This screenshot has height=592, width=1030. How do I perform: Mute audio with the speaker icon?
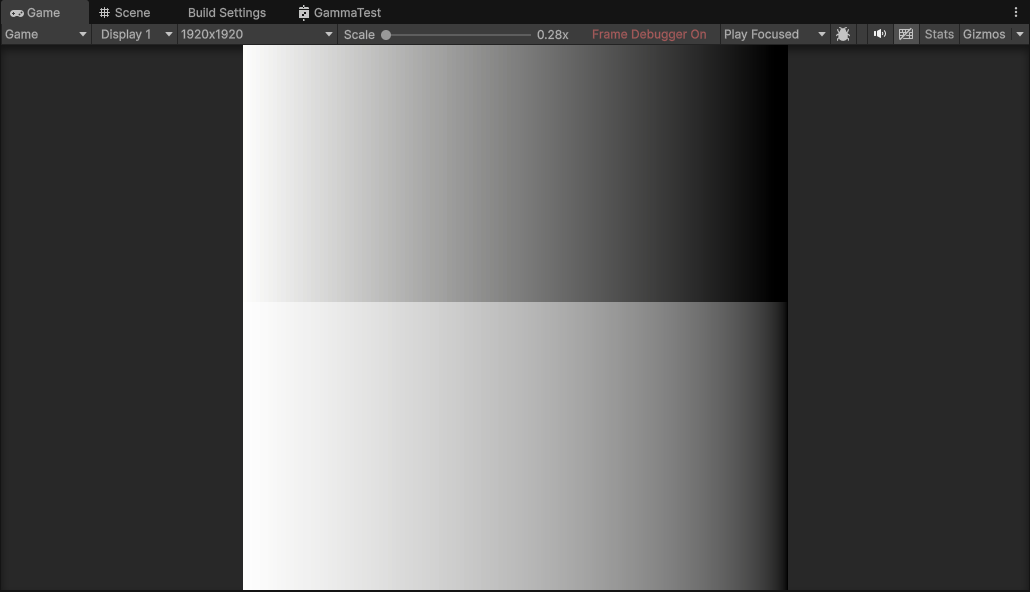pyautogui.click(x=879, y=34)
